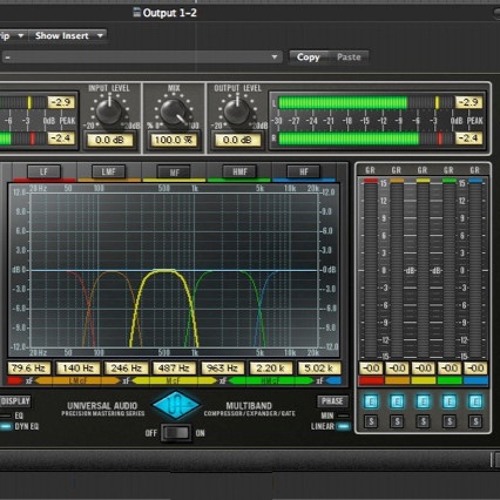Click the blue swatch under GR readouts
500x500 pixels.
tap(476, 380)
